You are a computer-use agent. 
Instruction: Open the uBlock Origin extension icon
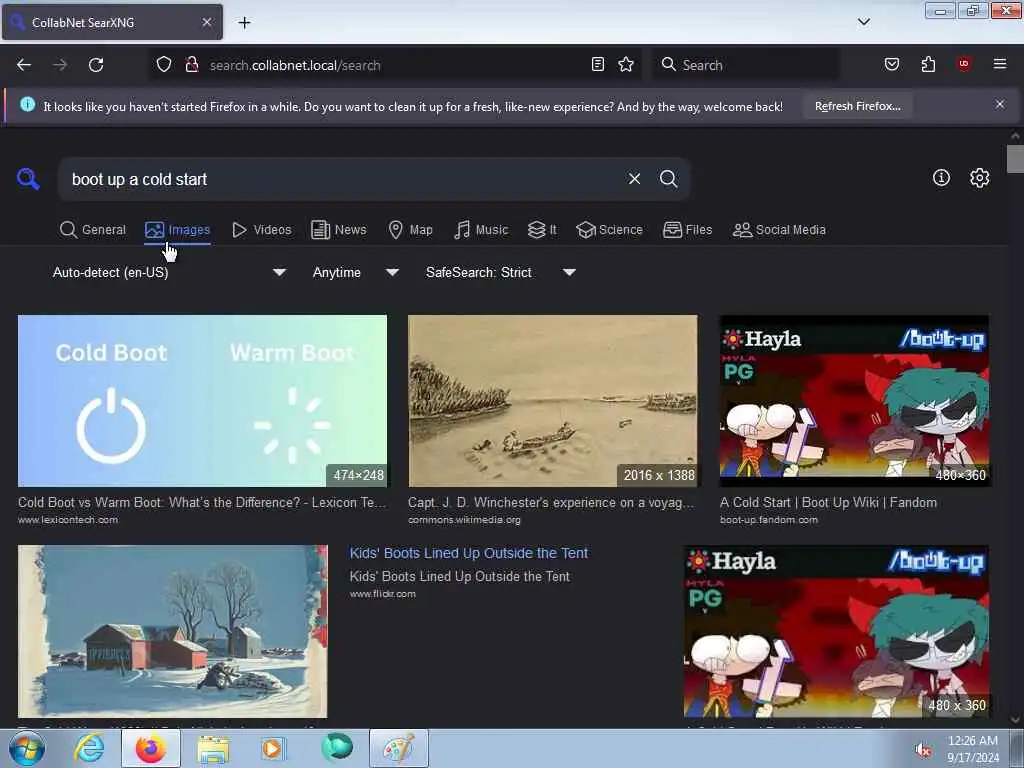pos(964,64)
